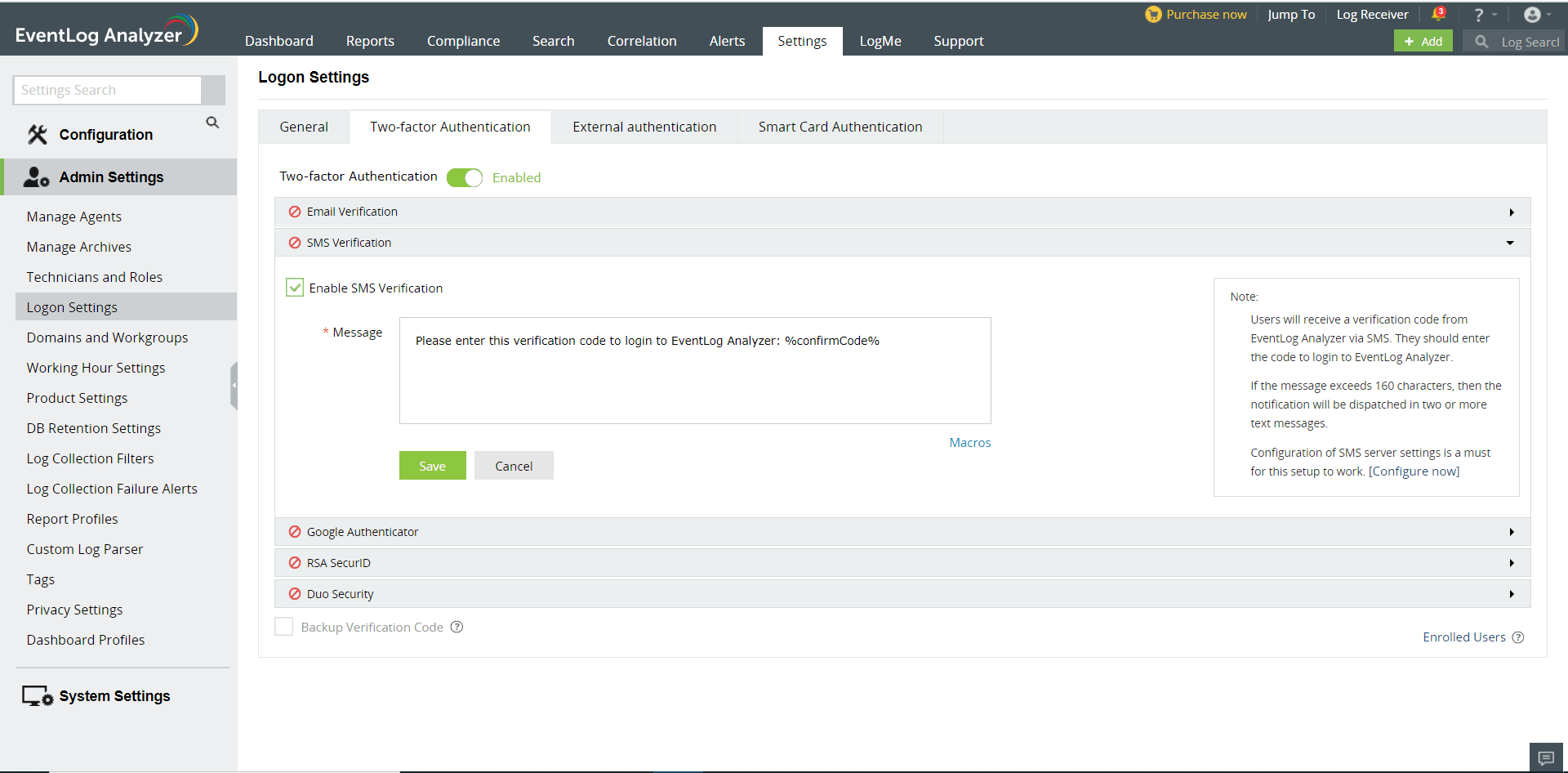
Task: Click the SMS Message text area
Action: tap(695, 370)
